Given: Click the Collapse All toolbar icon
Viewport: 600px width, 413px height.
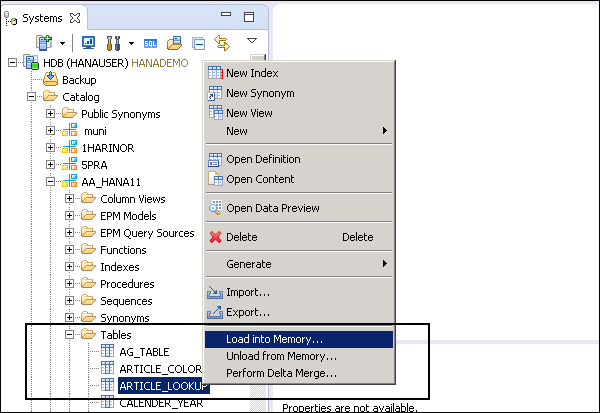Looking at the screenshot, I should point(199,44).
